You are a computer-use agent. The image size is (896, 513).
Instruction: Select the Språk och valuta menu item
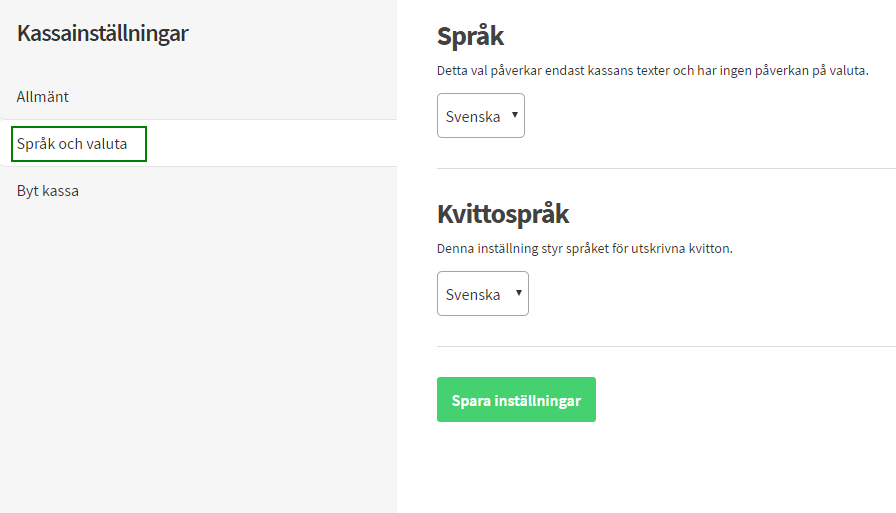(x=72, y=144)
